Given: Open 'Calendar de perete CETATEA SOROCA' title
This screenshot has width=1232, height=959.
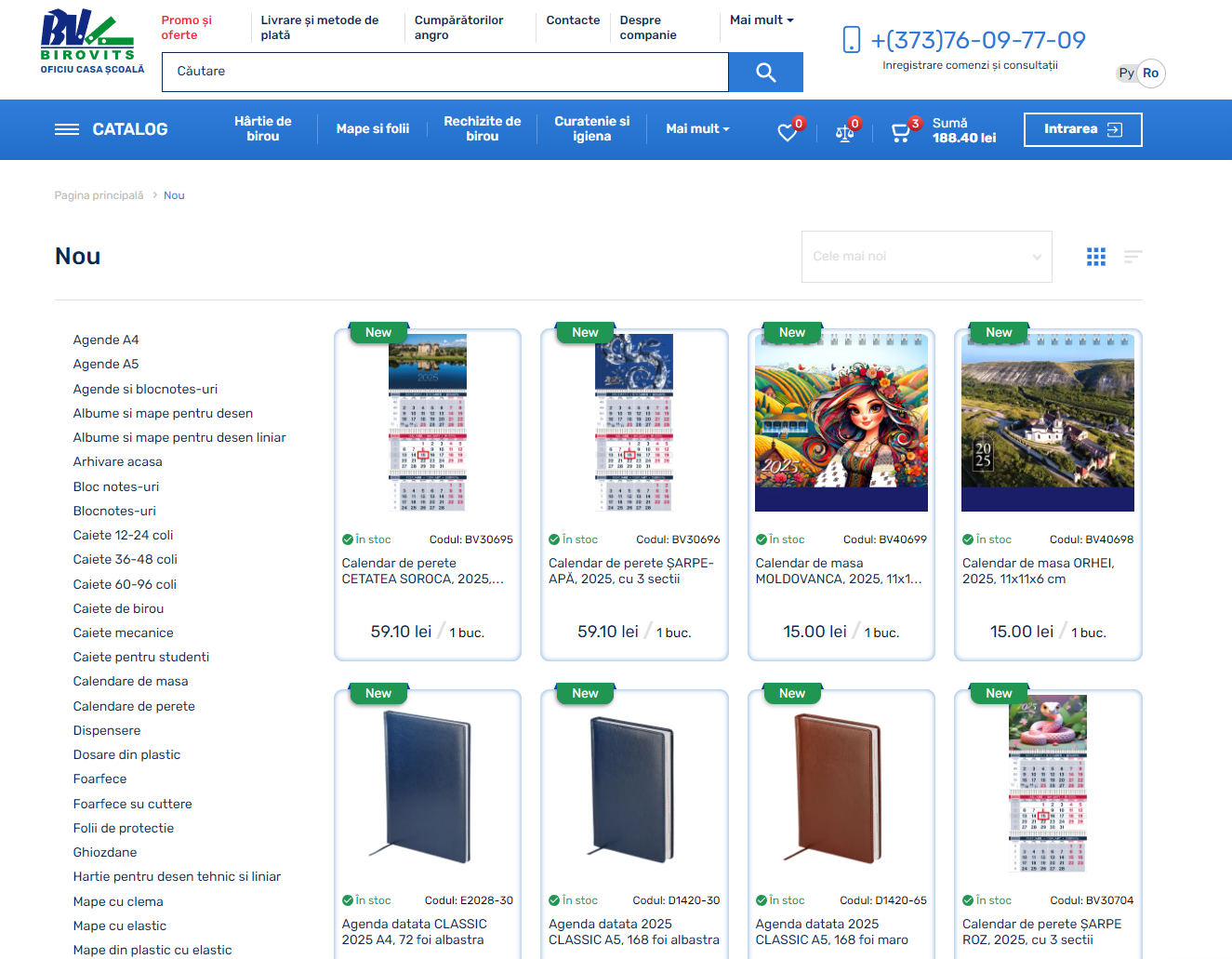Looking at the screenshot, I should tap(423, 571).
